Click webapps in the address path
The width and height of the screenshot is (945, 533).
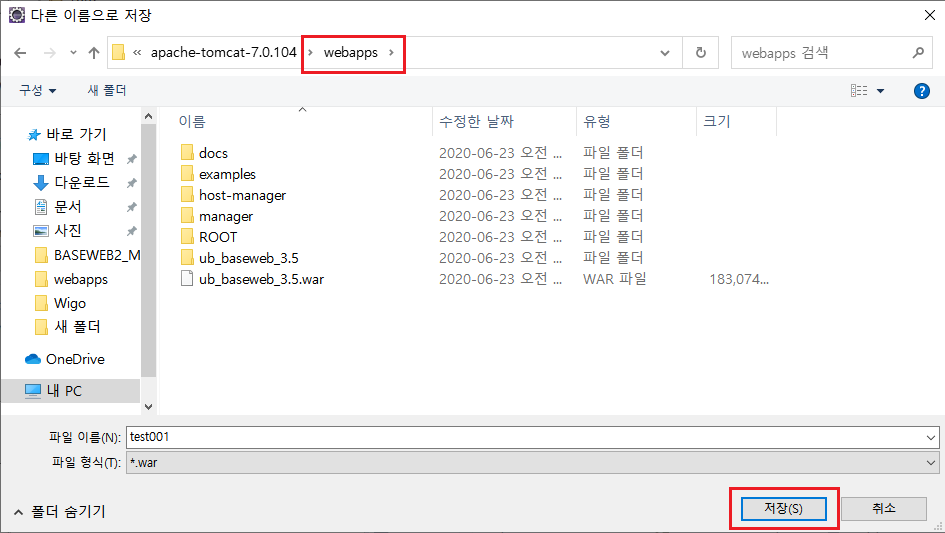[351, 52]
